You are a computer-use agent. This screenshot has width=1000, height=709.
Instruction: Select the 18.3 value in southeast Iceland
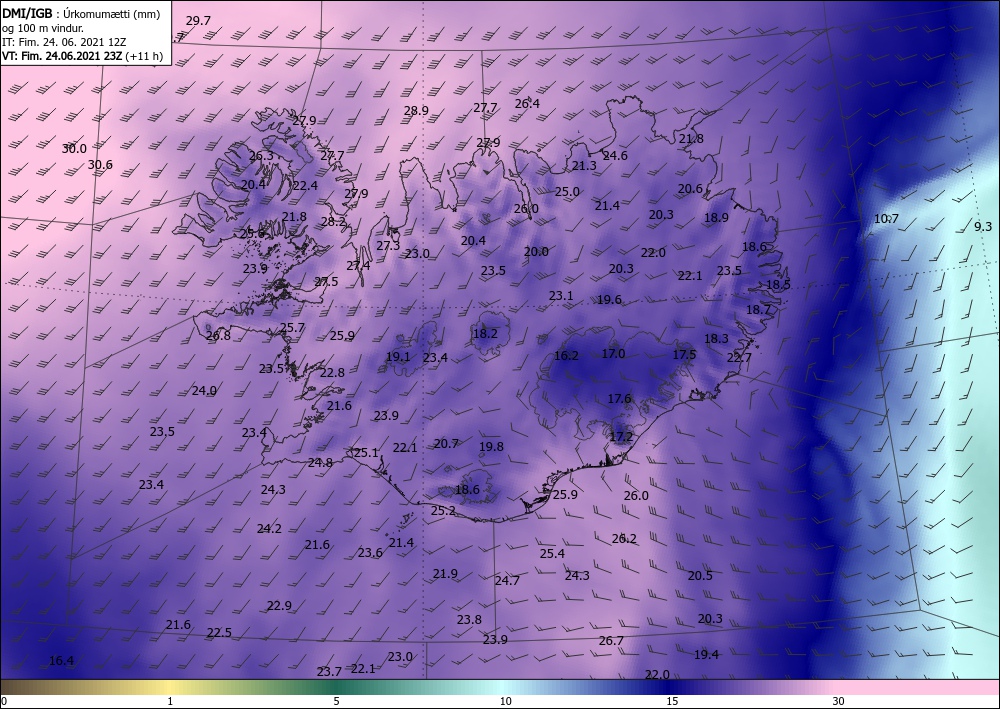pyautogui.click(x=716, y=339)
